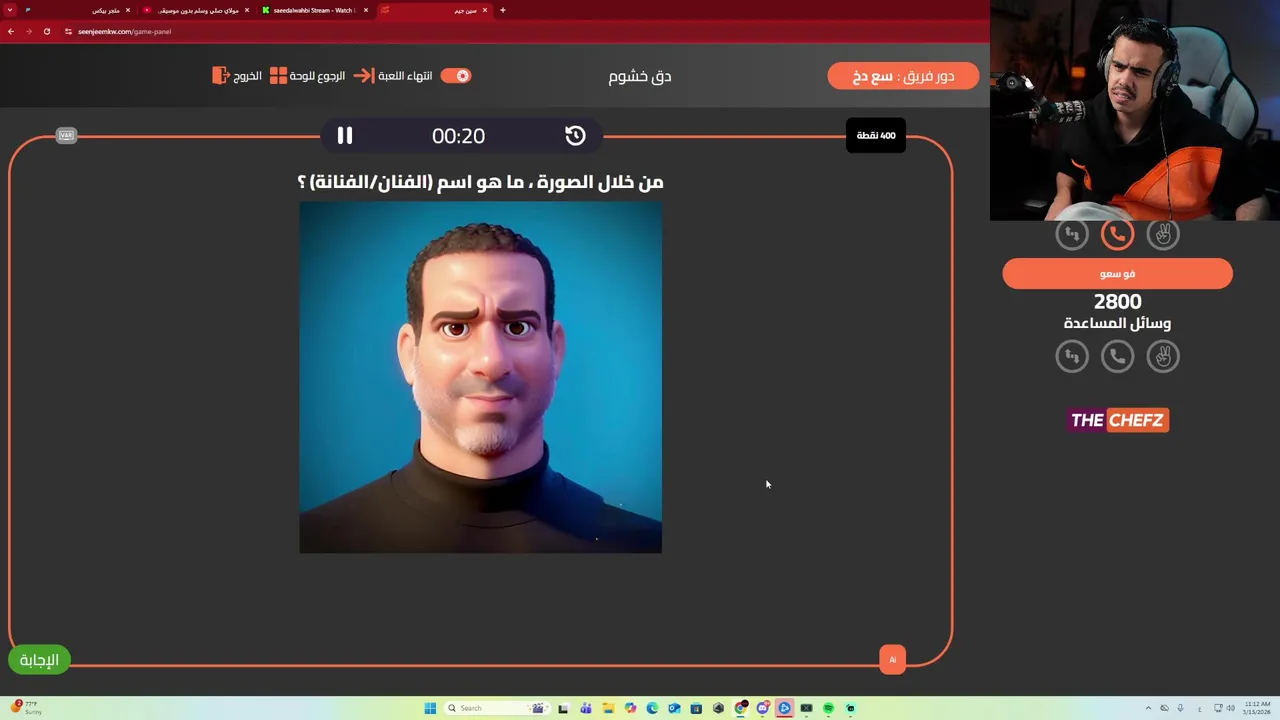Click the orange exit door icon
The height and width of the screenshot is (720, 1280).
221,76
